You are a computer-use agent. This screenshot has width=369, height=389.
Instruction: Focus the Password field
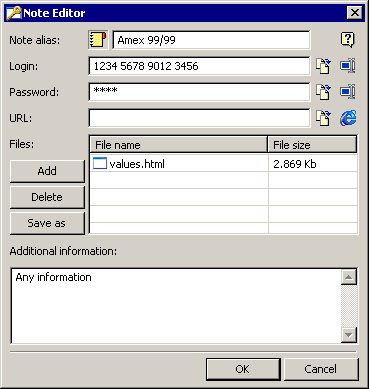click(199, 92)
